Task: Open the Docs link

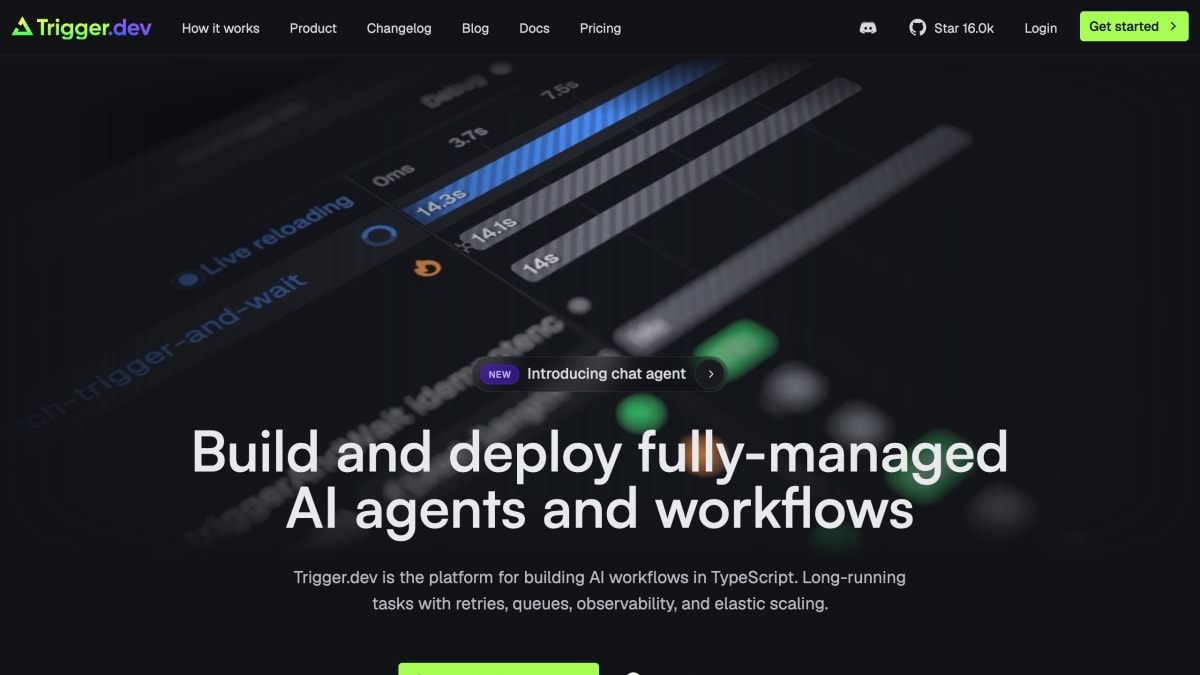Action: click(x=534, y=28)
